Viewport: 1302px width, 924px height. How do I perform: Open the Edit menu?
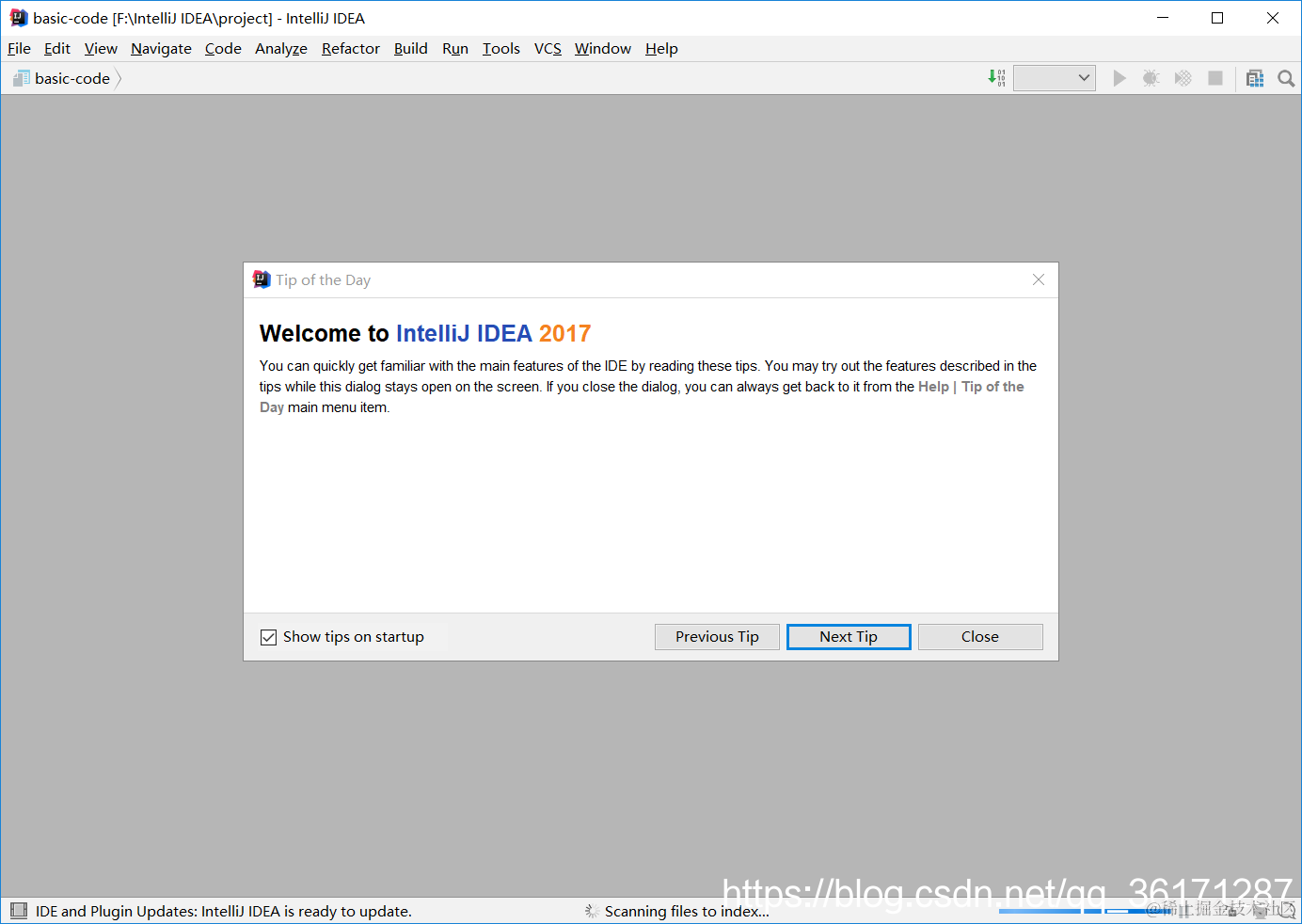point(57,49)
